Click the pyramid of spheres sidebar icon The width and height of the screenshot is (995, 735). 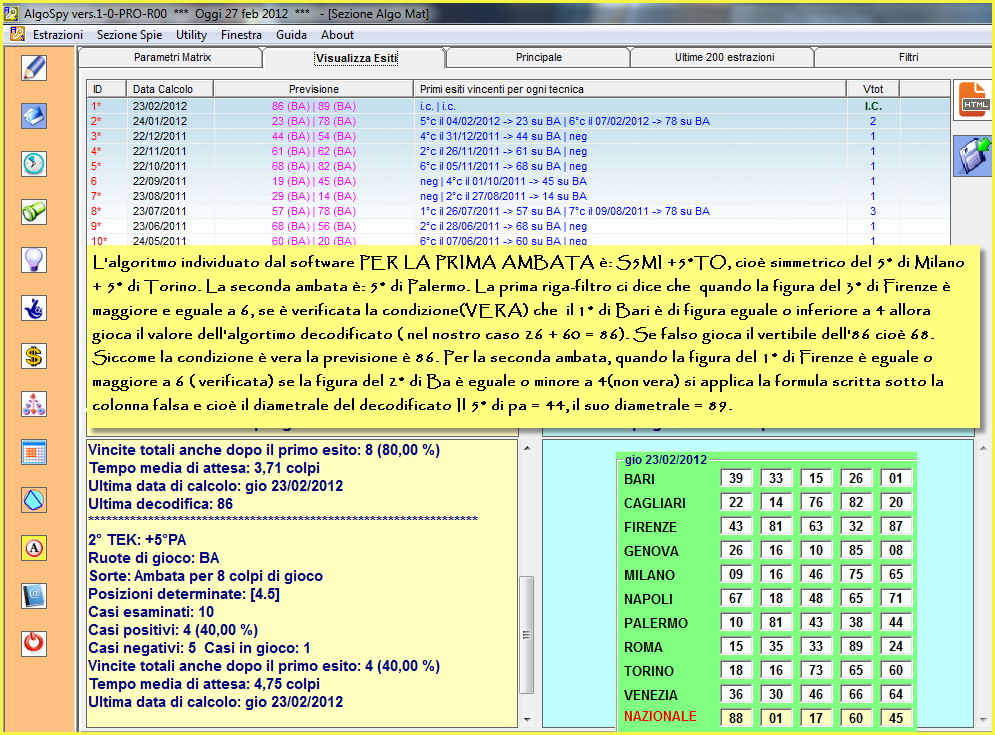click(x=34, y=404)
